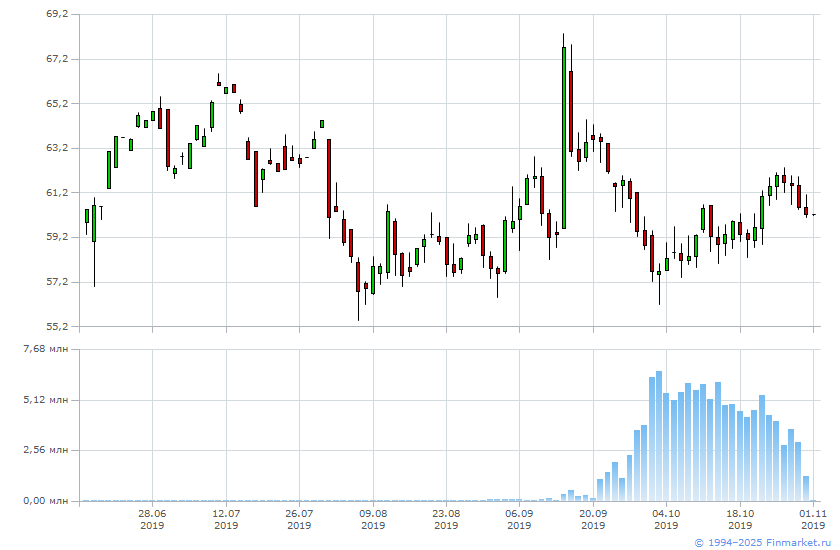Click the 0,00 млн volume label
This screenshot has height=550, width=840.
tap(46, 501)
